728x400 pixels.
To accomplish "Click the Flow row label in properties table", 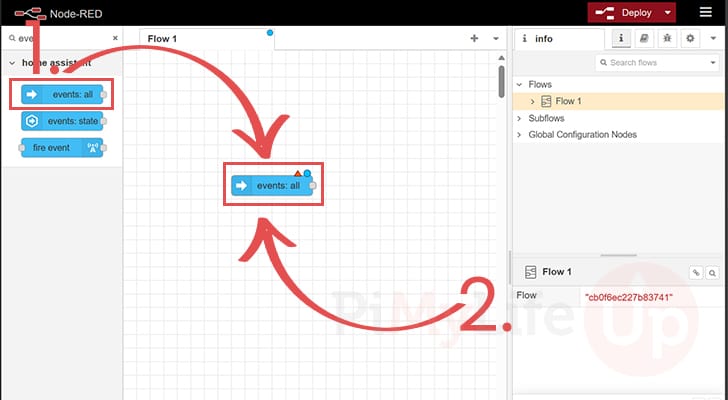I will pos(526,295).
